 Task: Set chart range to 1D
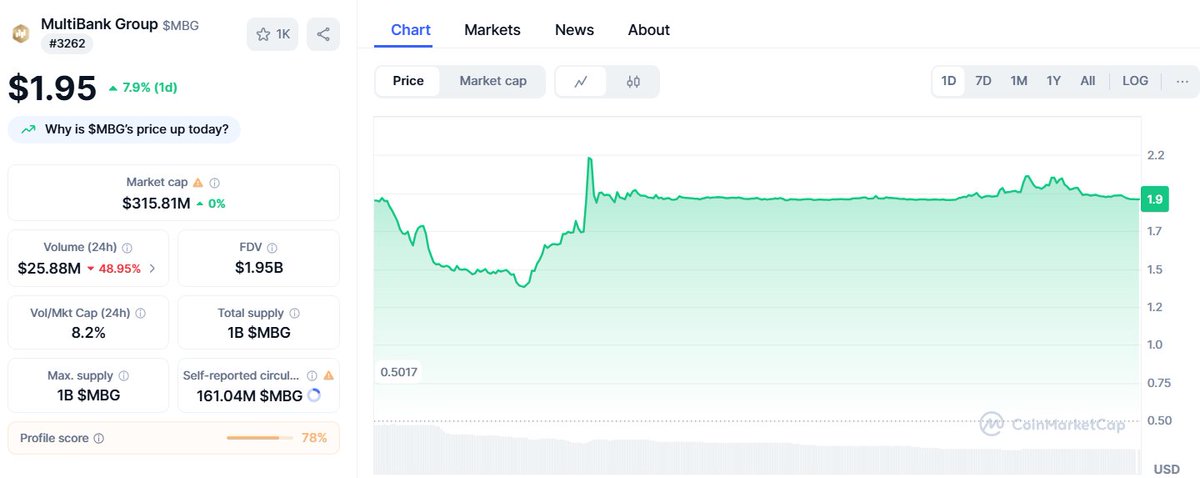coord(949,81)
